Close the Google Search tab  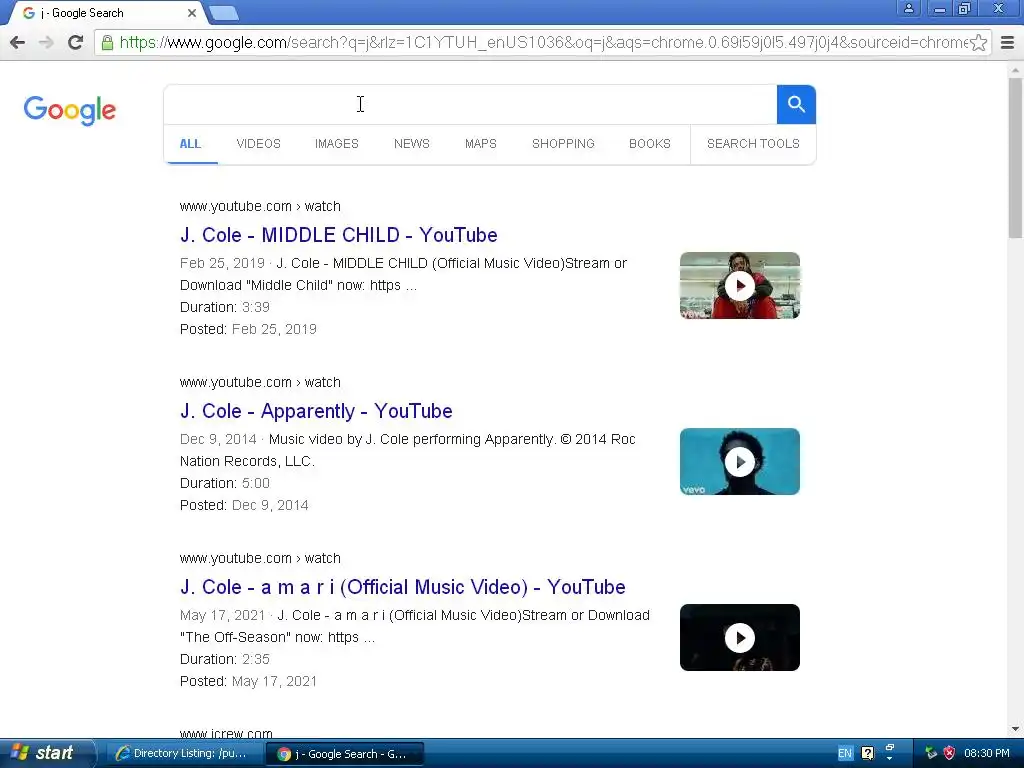[191, 13]
